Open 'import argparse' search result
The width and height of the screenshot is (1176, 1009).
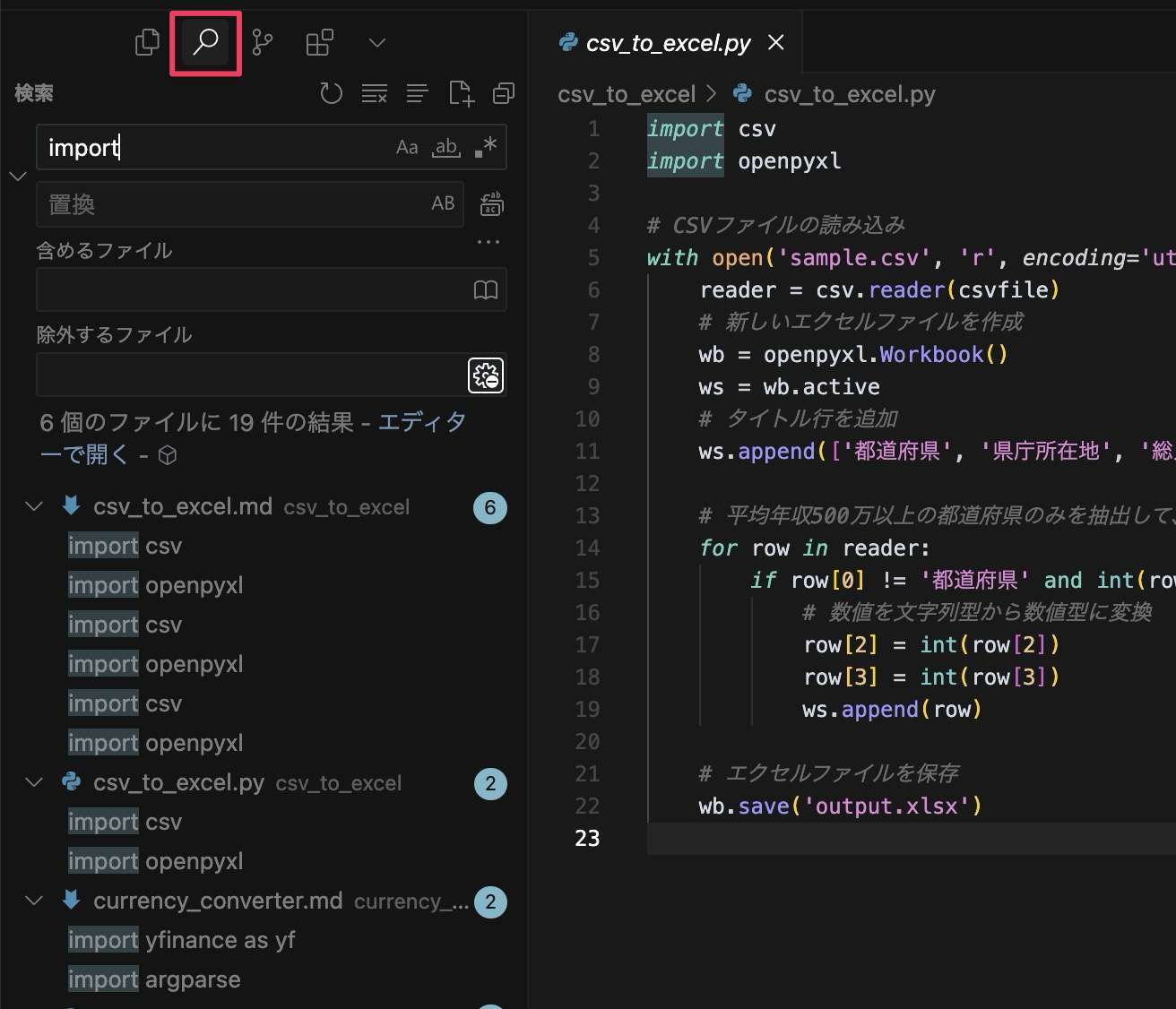click(x=154, y=979)
